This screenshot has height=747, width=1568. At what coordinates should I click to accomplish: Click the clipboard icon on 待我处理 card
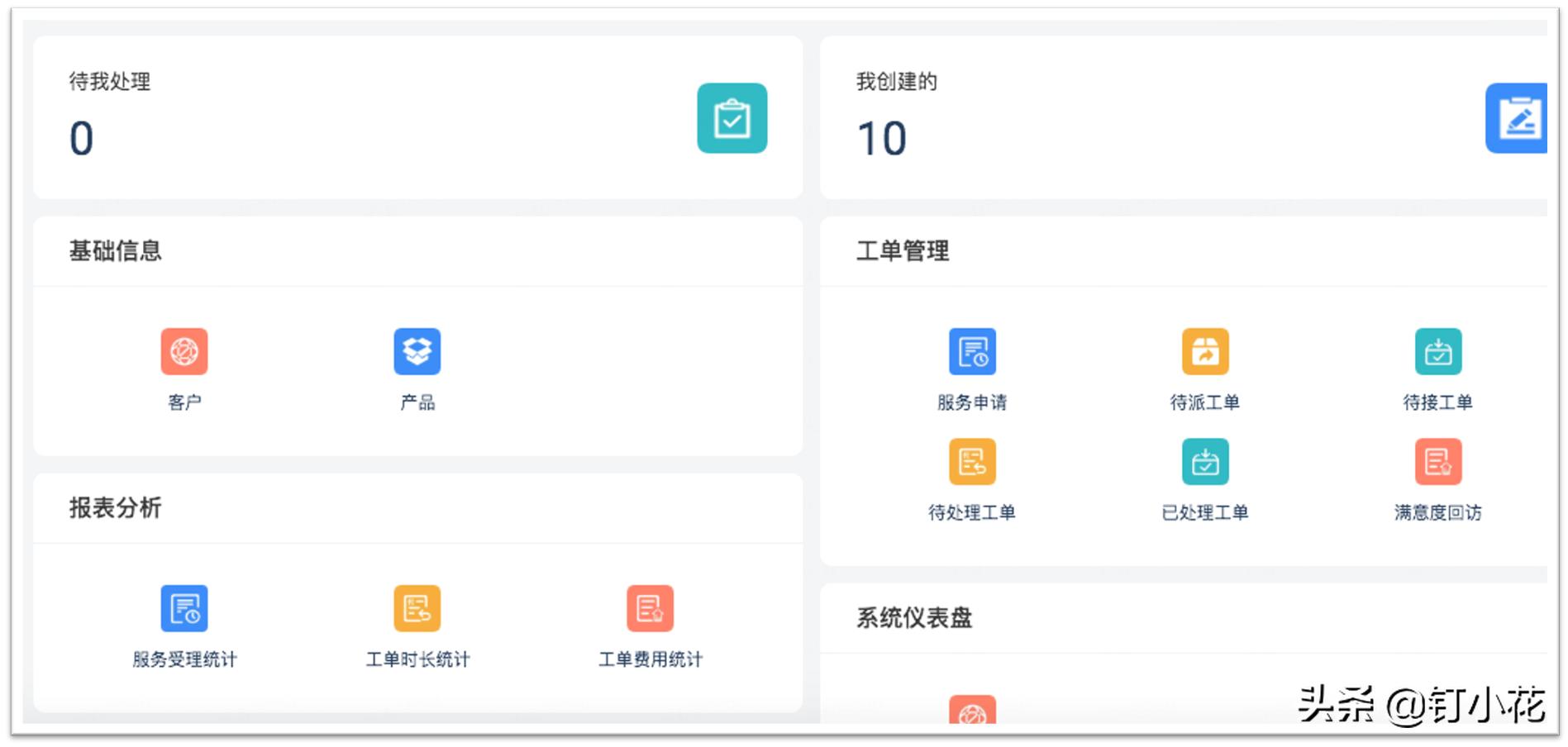pyautogui.click(x=732, y=119)
